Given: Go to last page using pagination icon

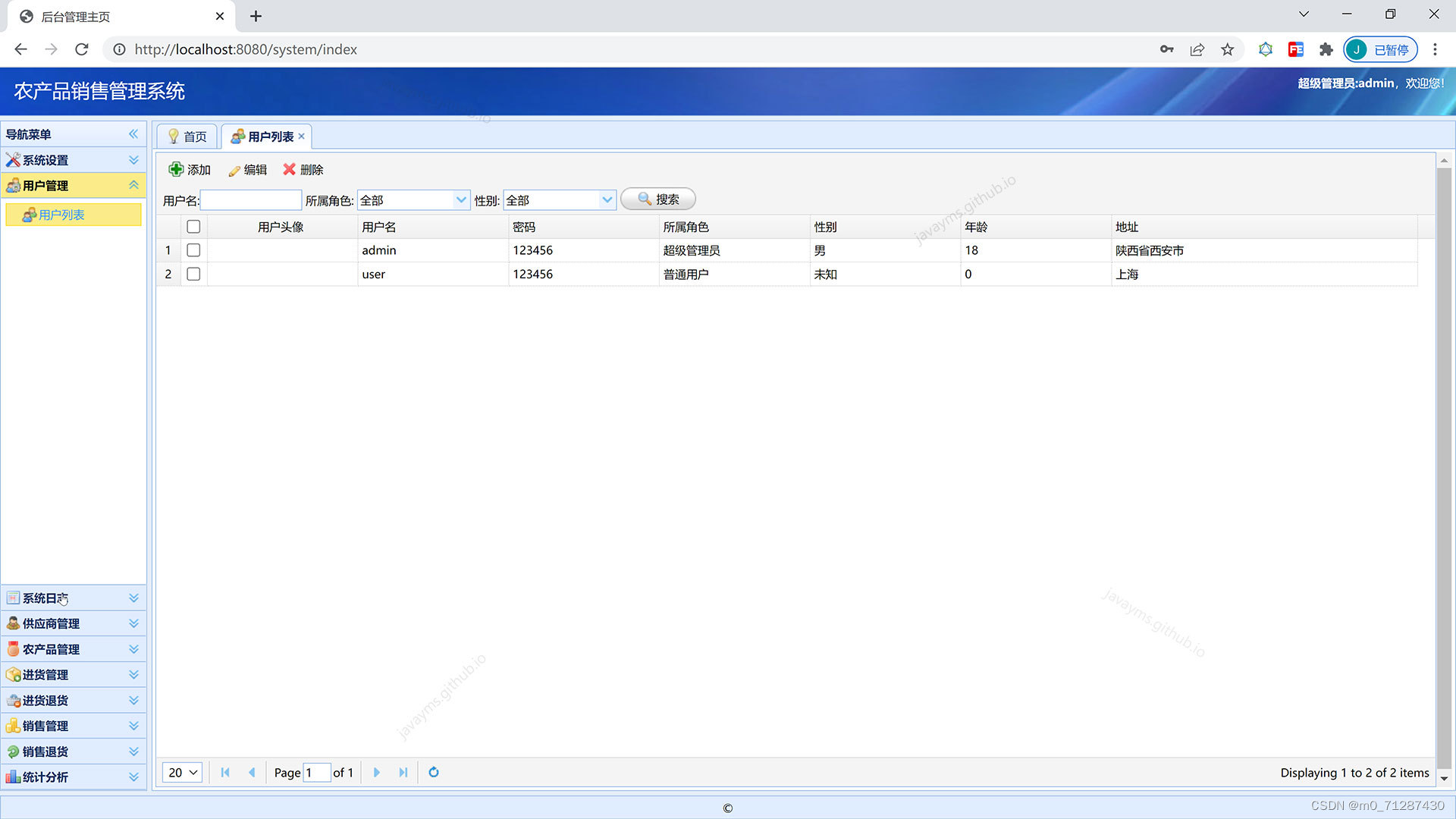Looking at the screenshot, I should 403,772.
